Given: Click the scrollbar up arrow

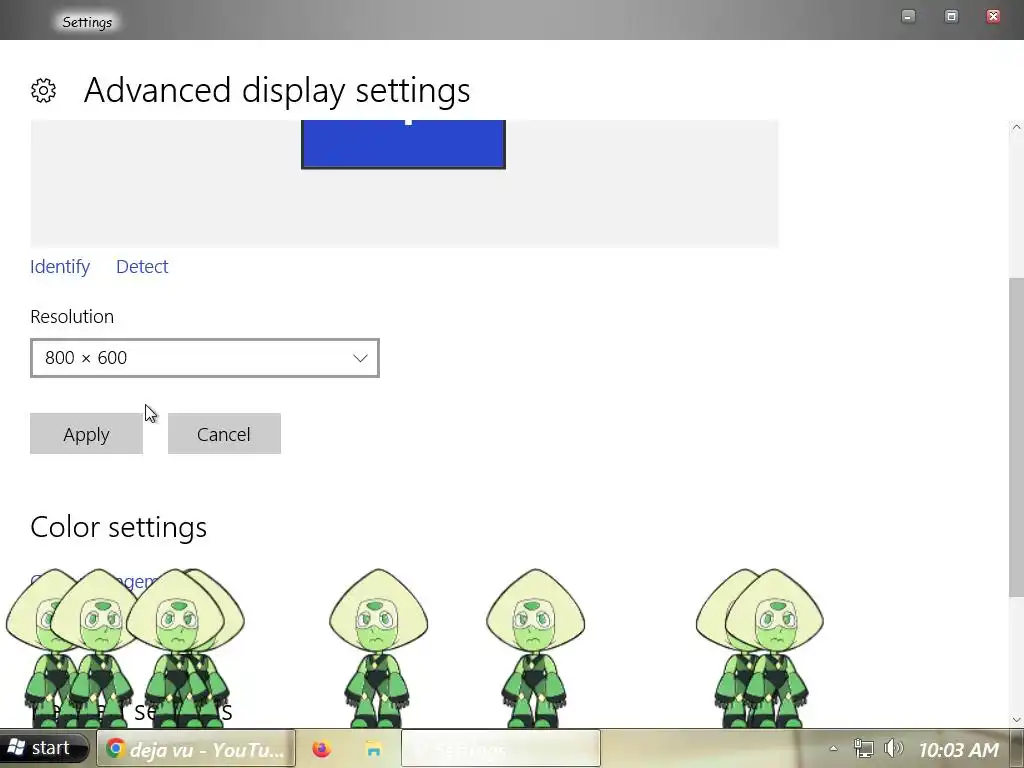Looking at the screenshot, I should click(x=1016, y=127).
